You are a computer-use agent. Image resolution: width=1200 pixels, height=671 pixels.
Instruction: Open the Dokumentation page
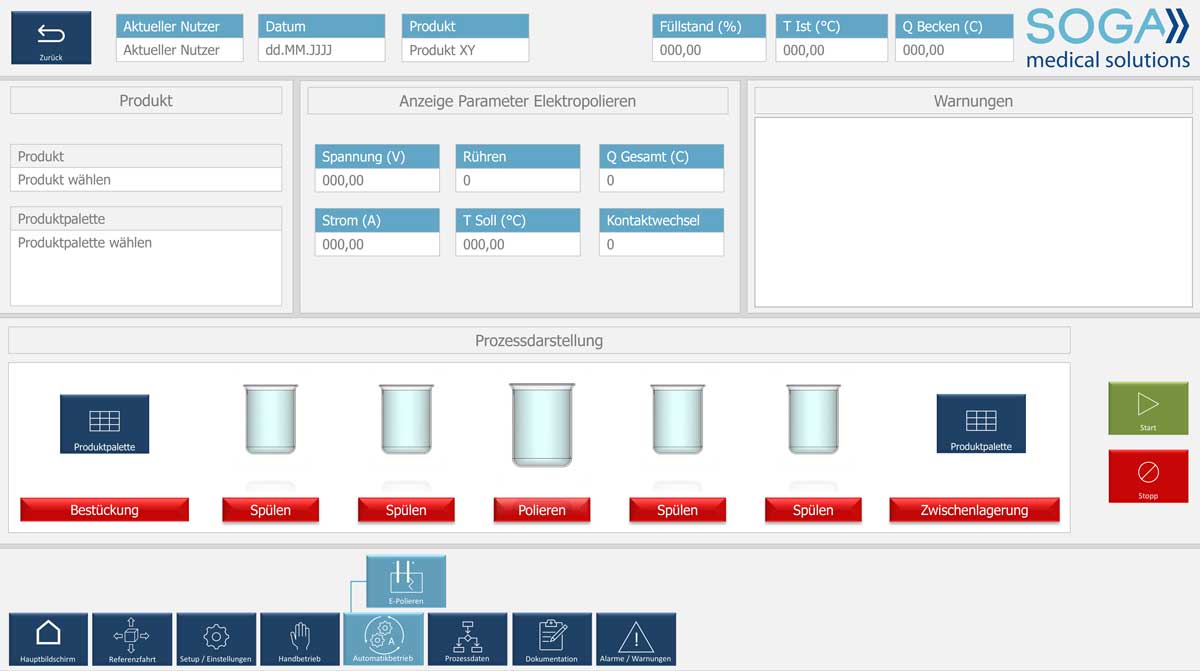(552, 638)
